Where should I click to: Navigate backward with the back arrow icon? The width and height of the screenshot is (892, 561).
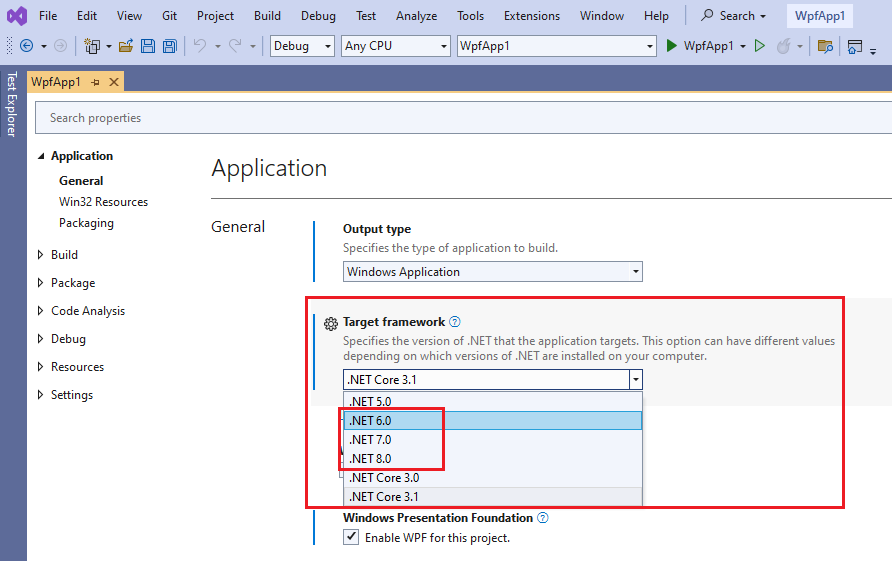click(x=26, y=46)
